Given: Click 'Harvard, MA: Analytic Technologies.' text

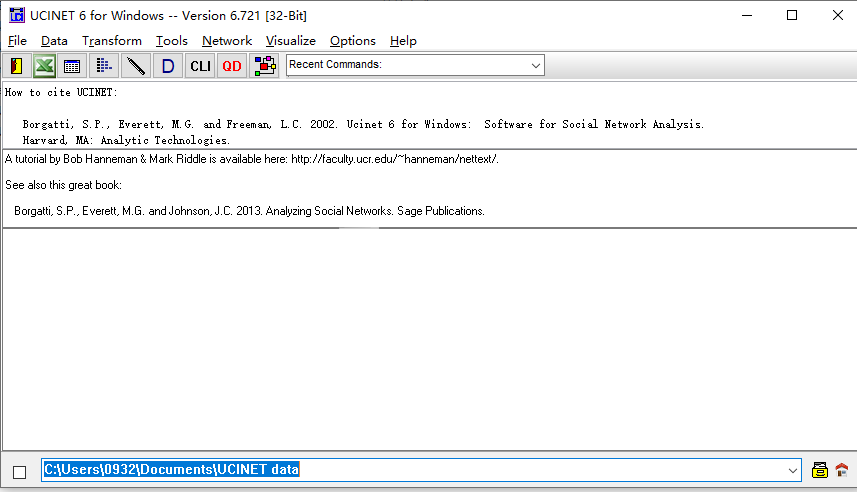Looking at the screenshot, I should click(126, 140).
